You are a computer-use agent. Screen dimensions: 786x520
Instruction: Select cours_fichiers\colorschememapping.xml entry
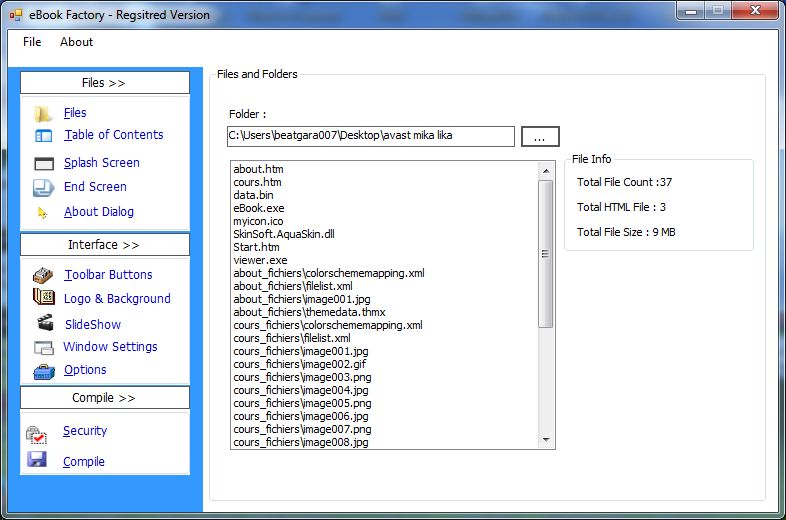pos(328,325)
